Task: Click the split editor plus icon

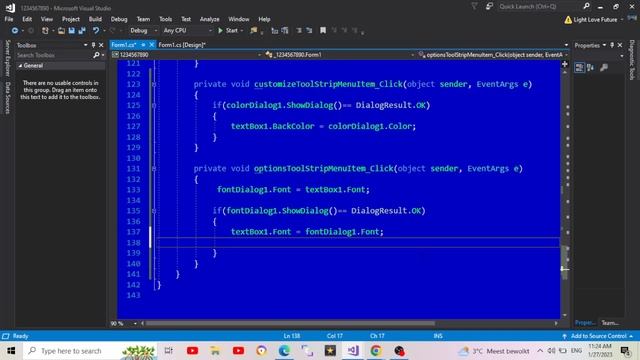Action: pyautogui.click(x=564, y=64)
